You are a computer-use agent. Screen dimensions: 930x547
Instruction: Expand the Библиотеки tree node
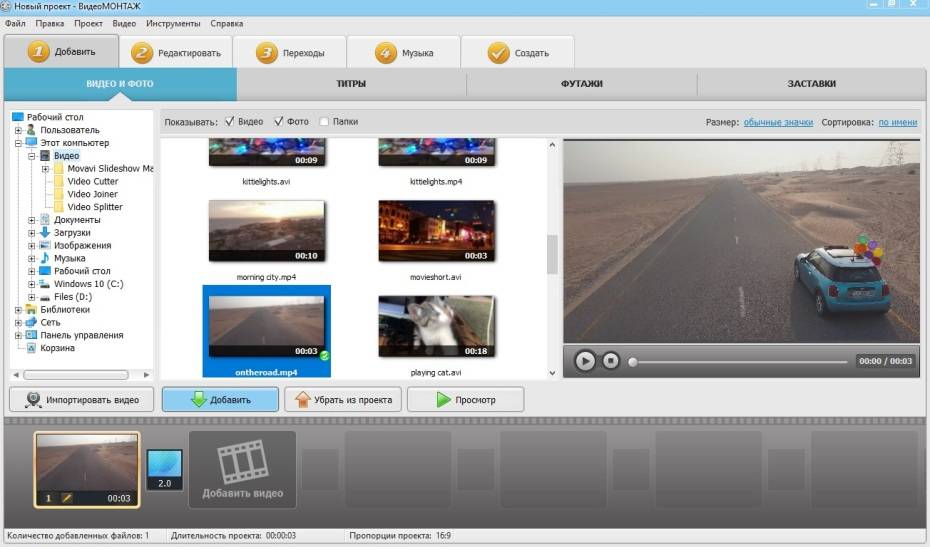[x=18, y=310]
